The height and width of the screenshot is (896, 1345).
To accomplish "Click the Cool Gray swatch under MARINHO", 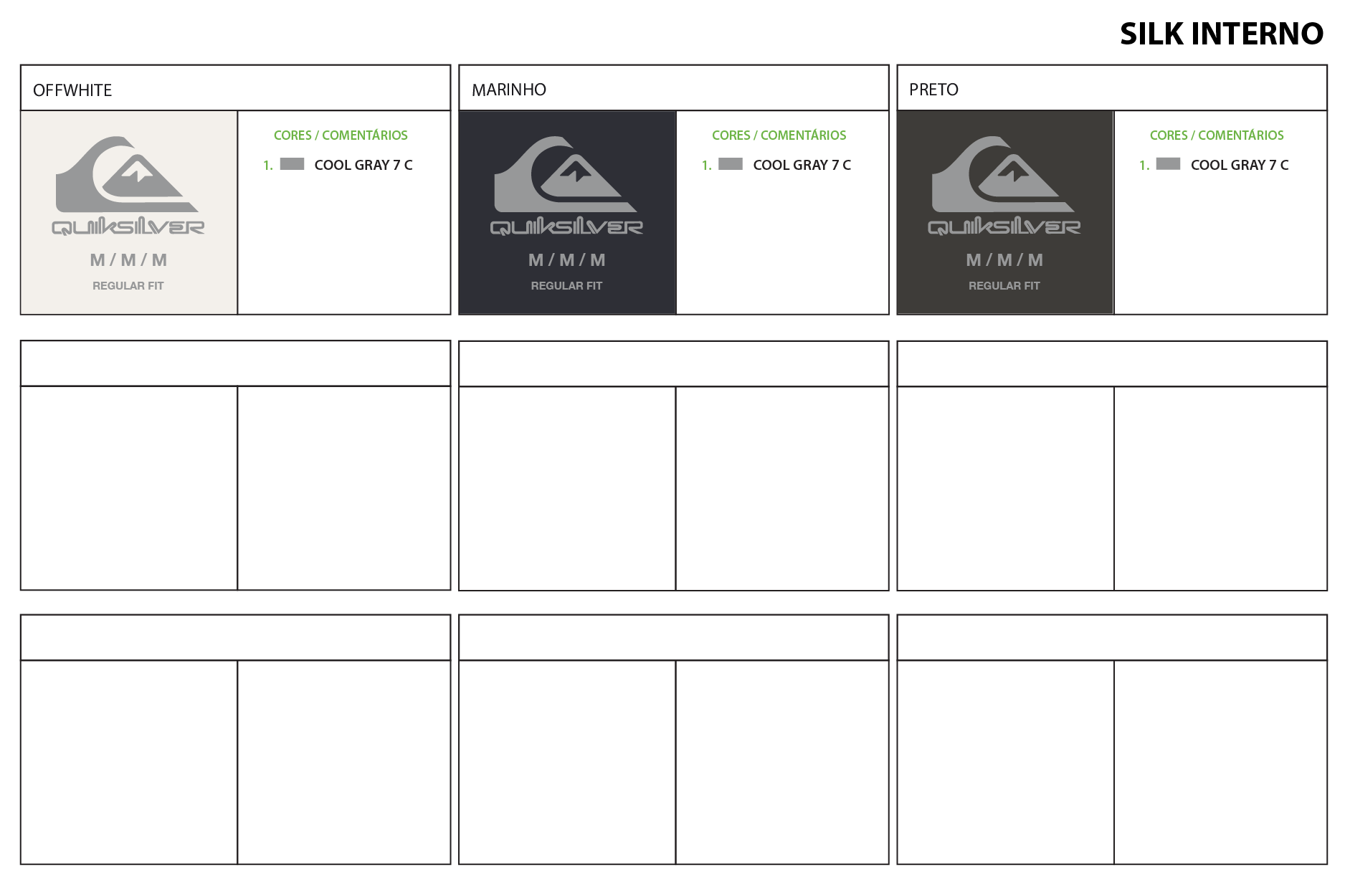I will (x=731, y=164).
